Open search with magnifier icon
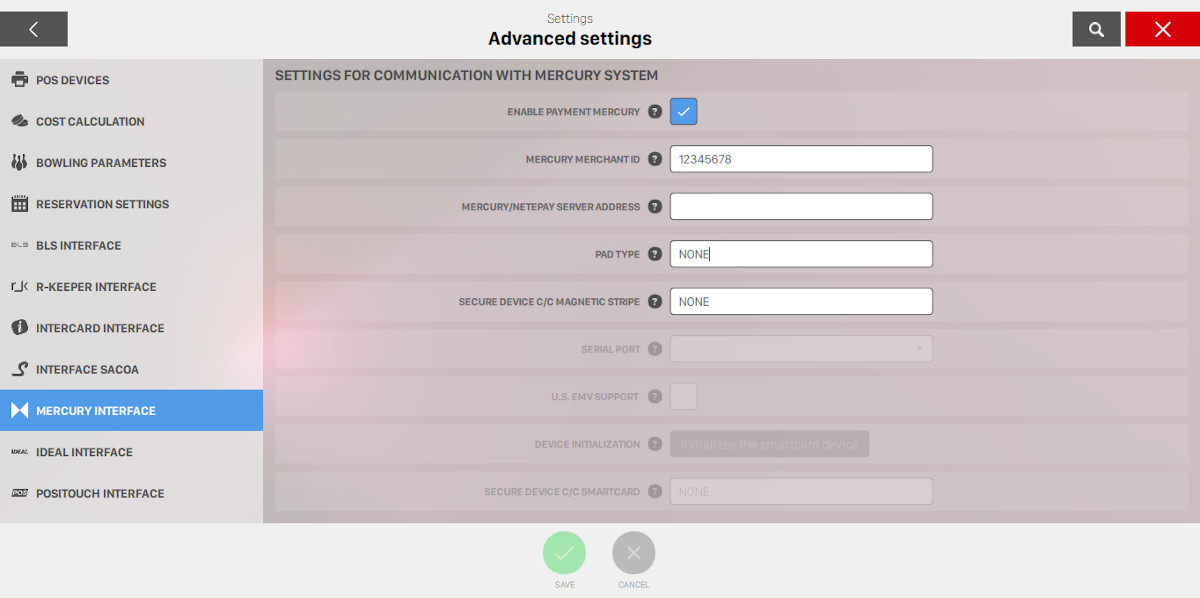The width and height of the screenshot is (1200, 598). click(1096, 29)
